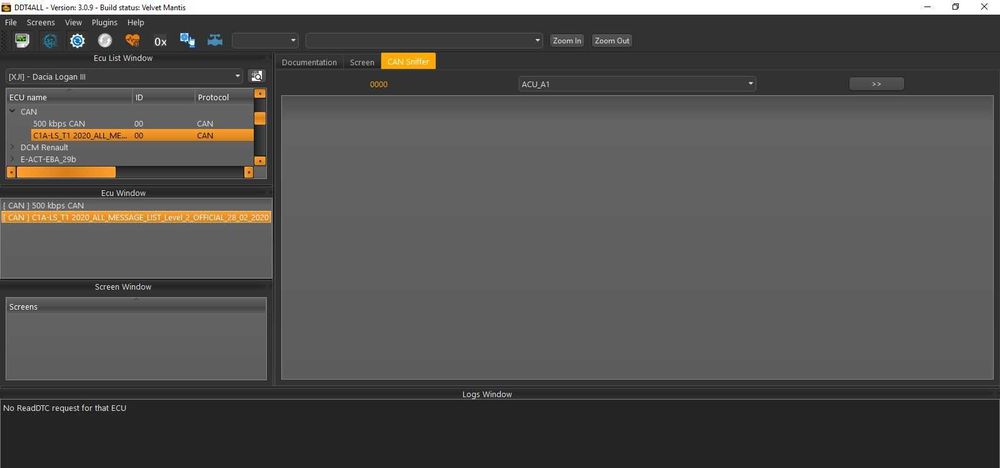Click the blue screens with hand pointer icon

click(188, 40)
